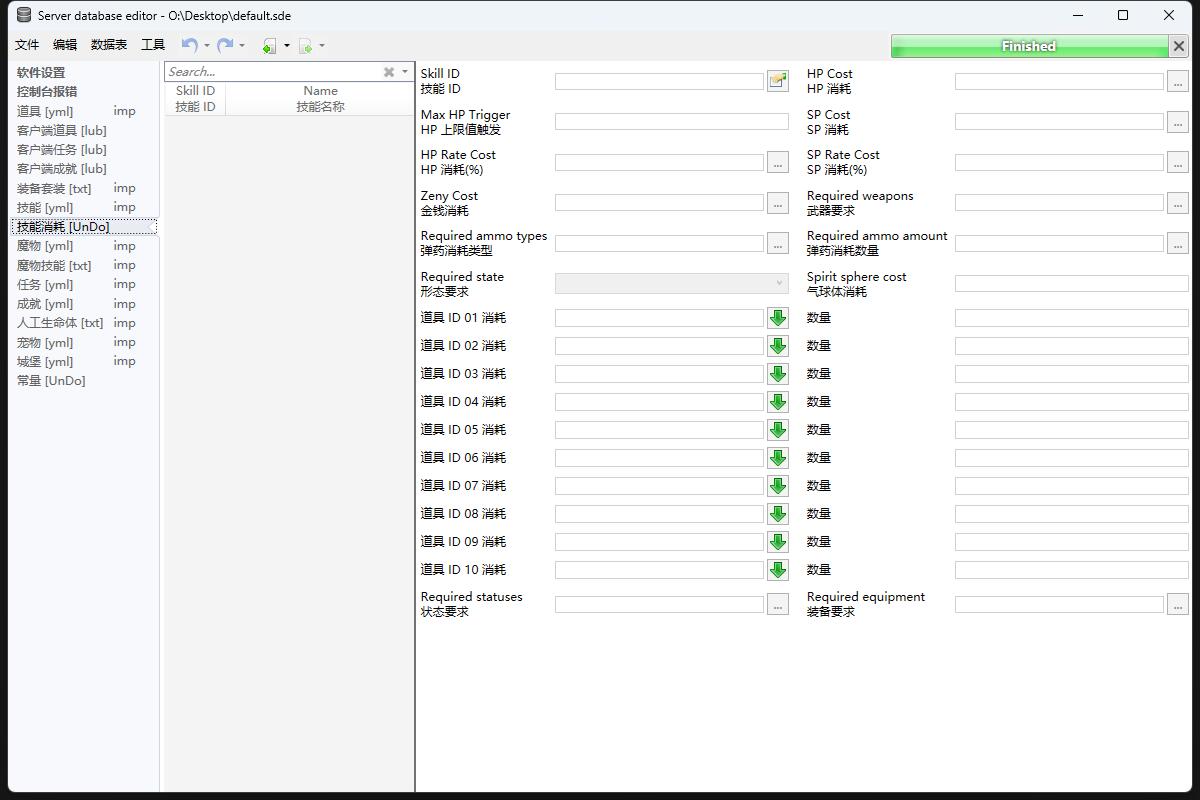Open the Required state dropdown

(x=671, y=284)
